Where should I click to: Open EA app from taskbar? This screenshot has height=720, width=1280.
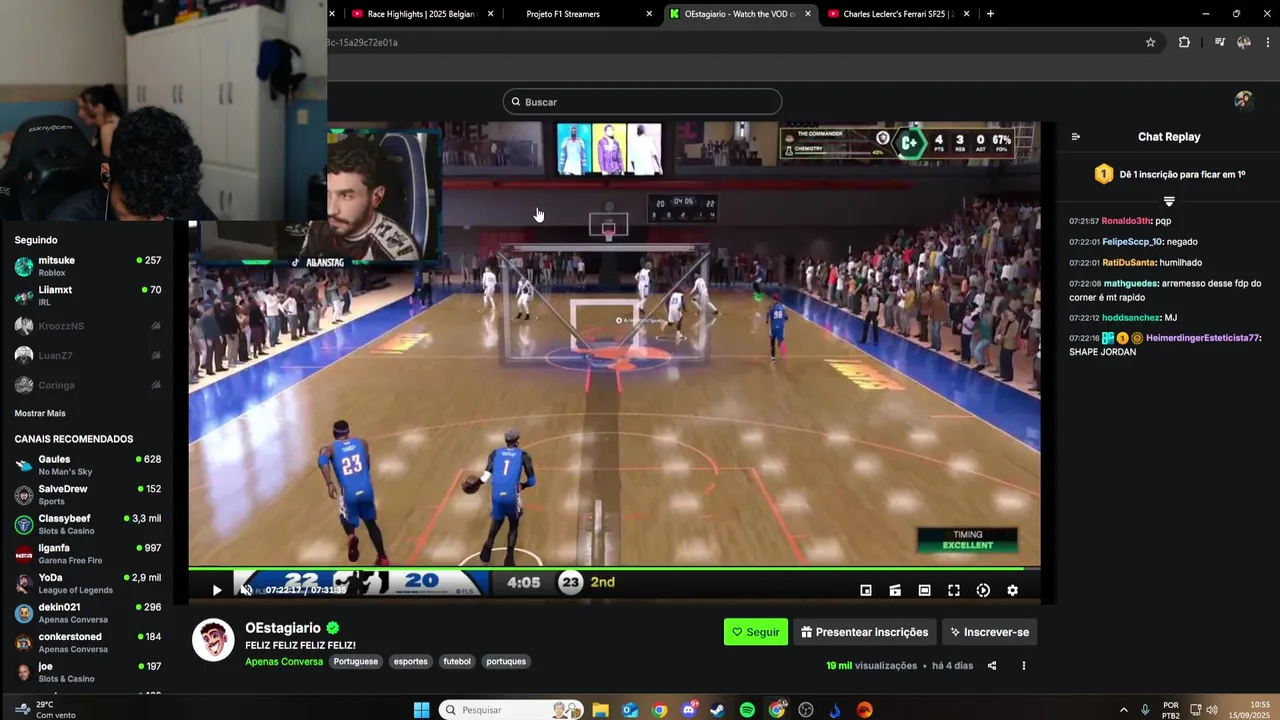pos(865,710)
